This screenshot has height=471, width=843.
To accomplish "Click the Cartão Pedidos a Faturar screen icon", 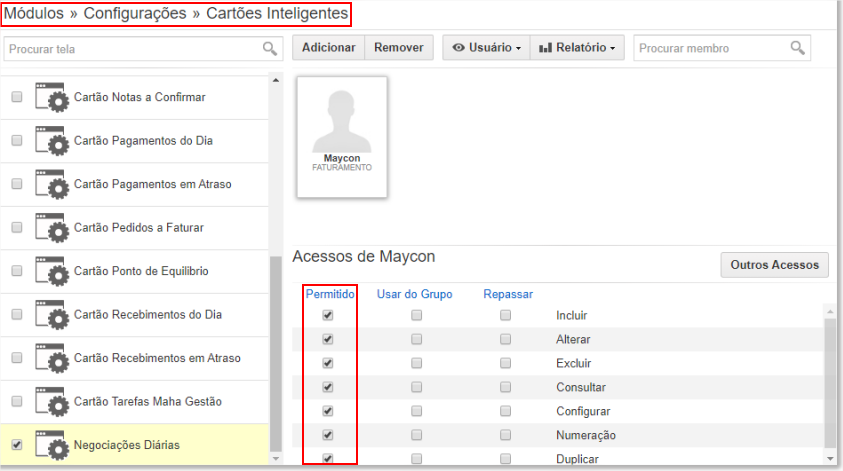I will [52, 228].
